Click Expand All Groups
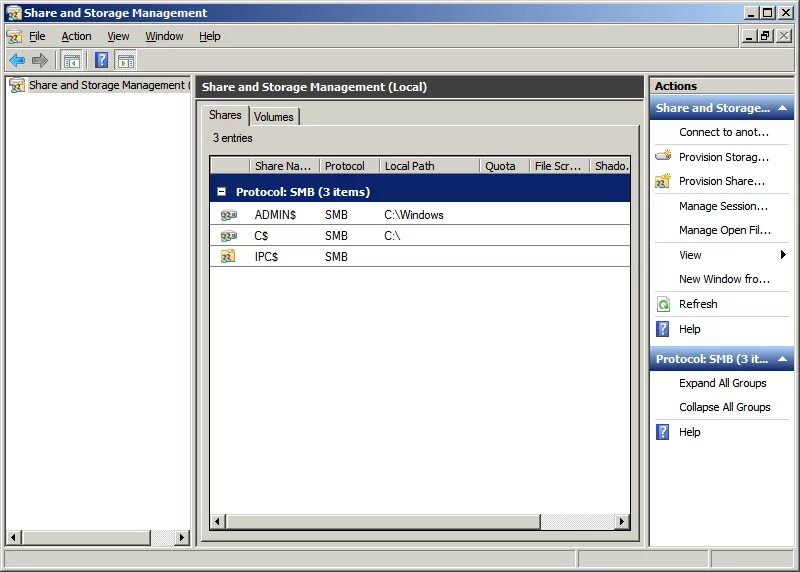The height and width of the screenshot is (572, 800). click(x=722, y=383)
